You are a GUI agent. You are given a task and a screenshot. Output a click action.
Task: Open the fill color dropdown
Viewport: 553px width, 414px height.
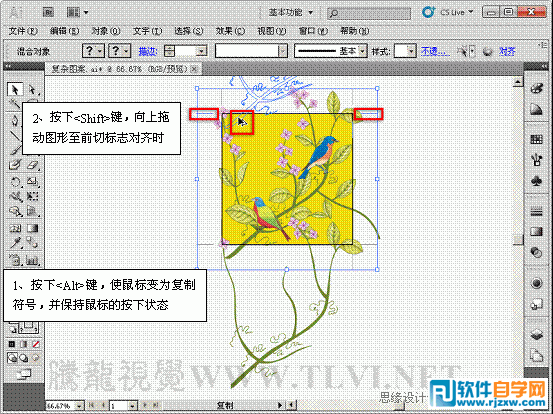[100, 51]
